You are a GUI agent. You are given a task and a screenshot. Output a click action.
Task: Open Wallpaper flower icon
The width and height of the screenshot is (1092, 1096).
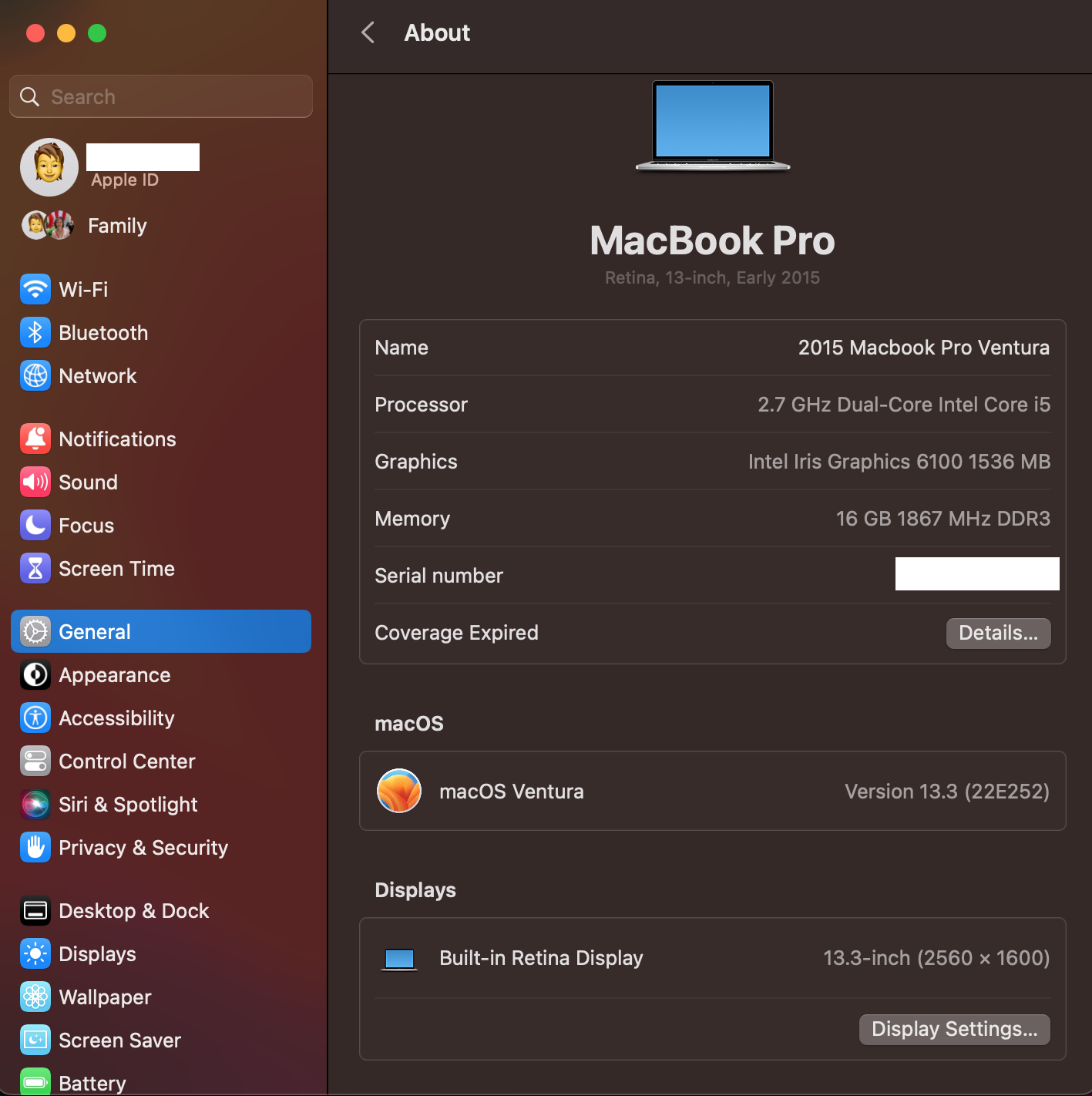click(35, 997)
